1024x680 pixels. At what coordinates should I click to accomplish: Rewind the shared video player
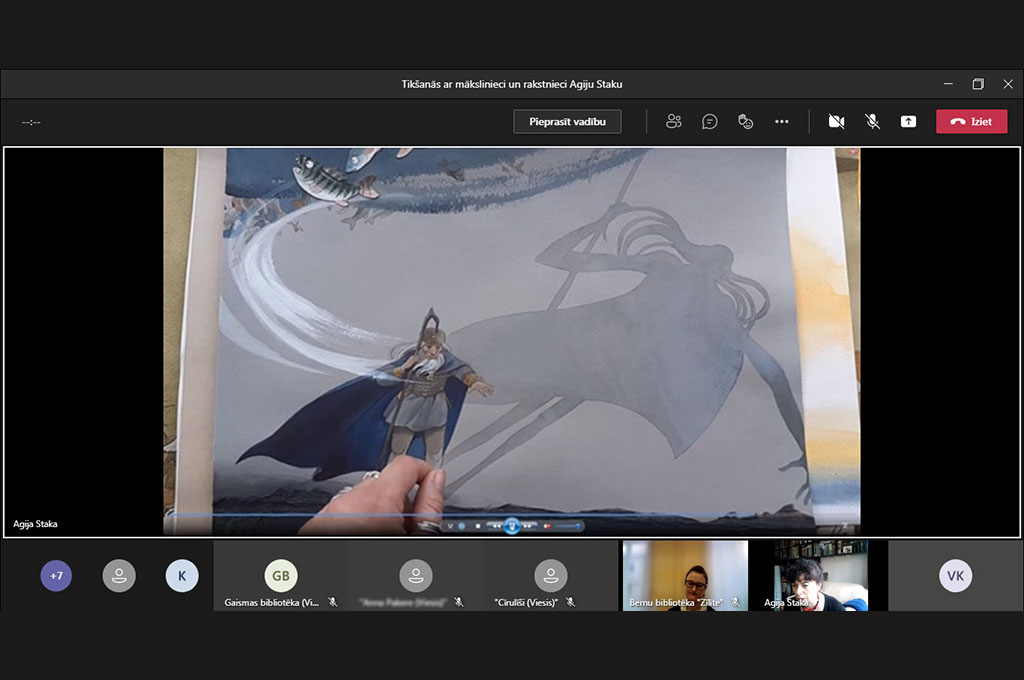point(496,526)
